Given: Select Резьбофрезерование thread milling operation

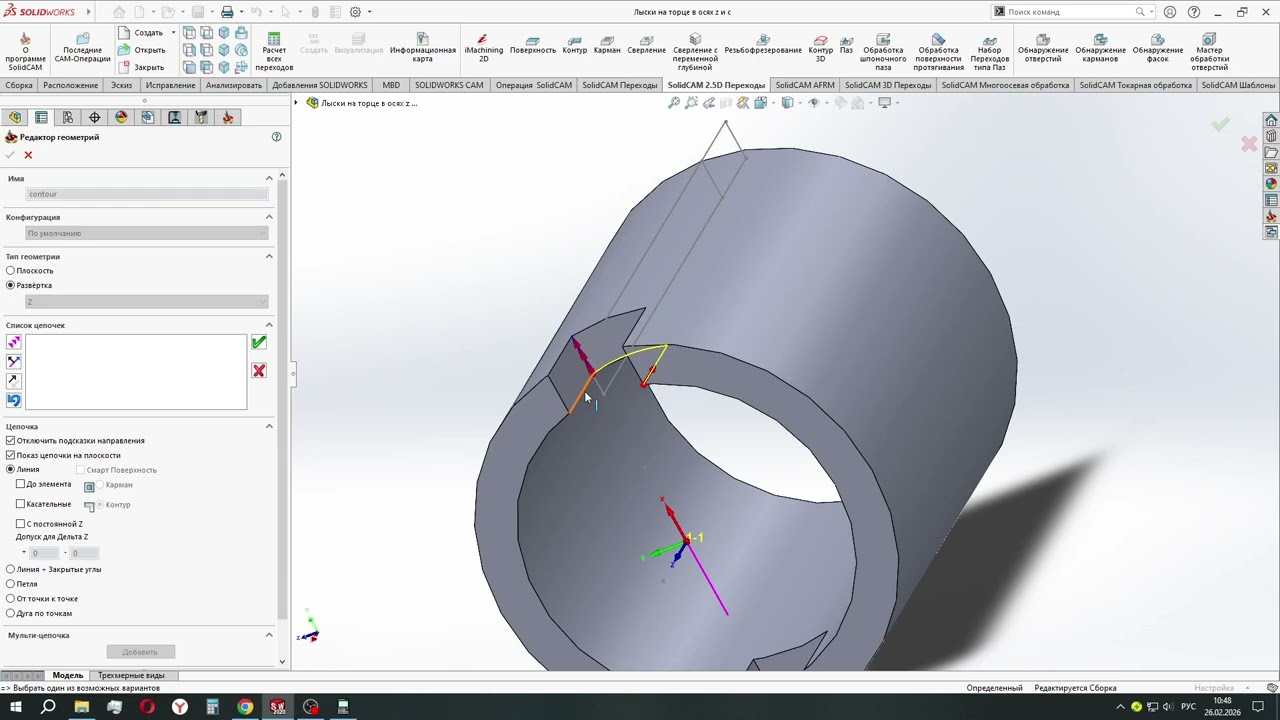Looking at the screenshot, I should 763,45.
